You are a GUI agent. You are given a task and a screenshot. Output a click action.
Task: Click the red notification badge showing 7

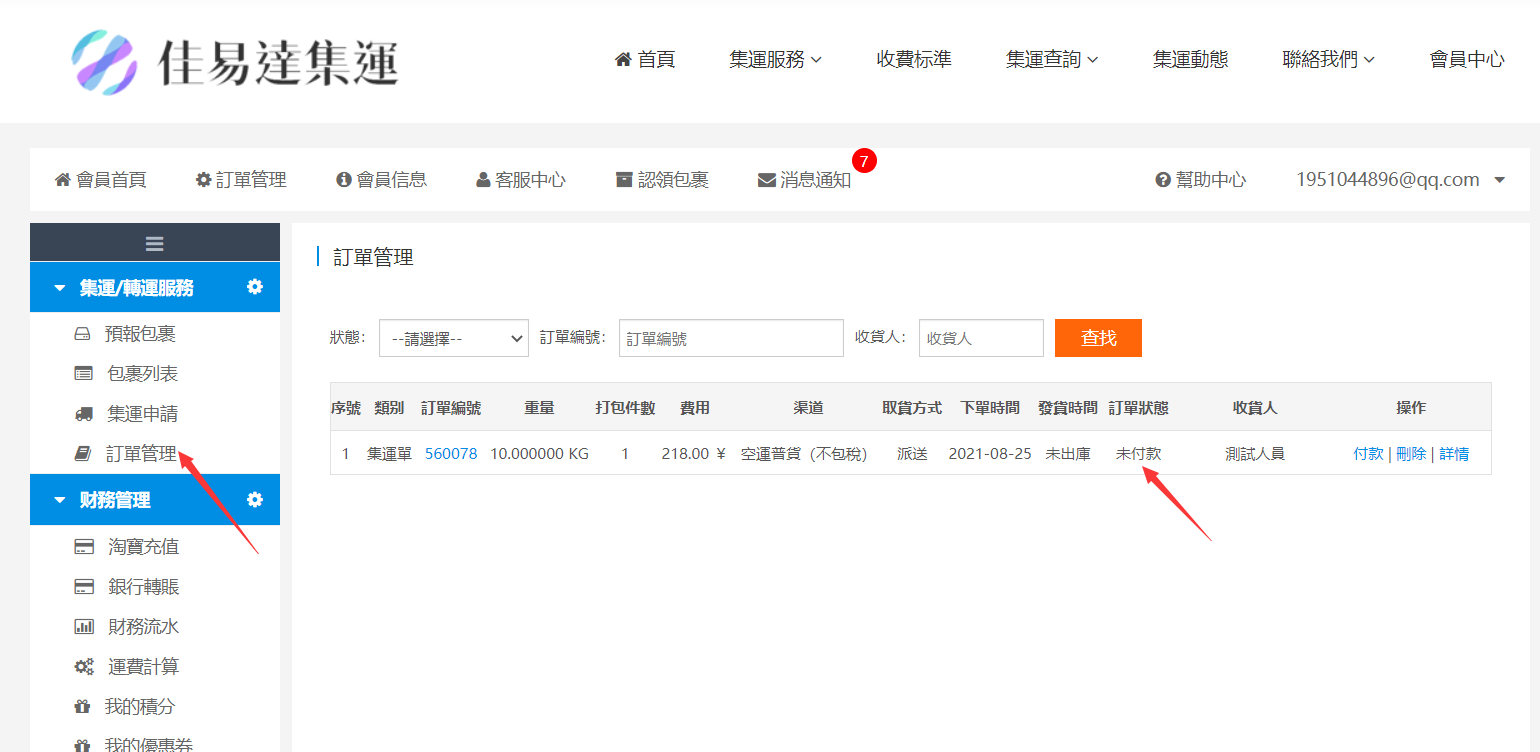coord(864,160)
